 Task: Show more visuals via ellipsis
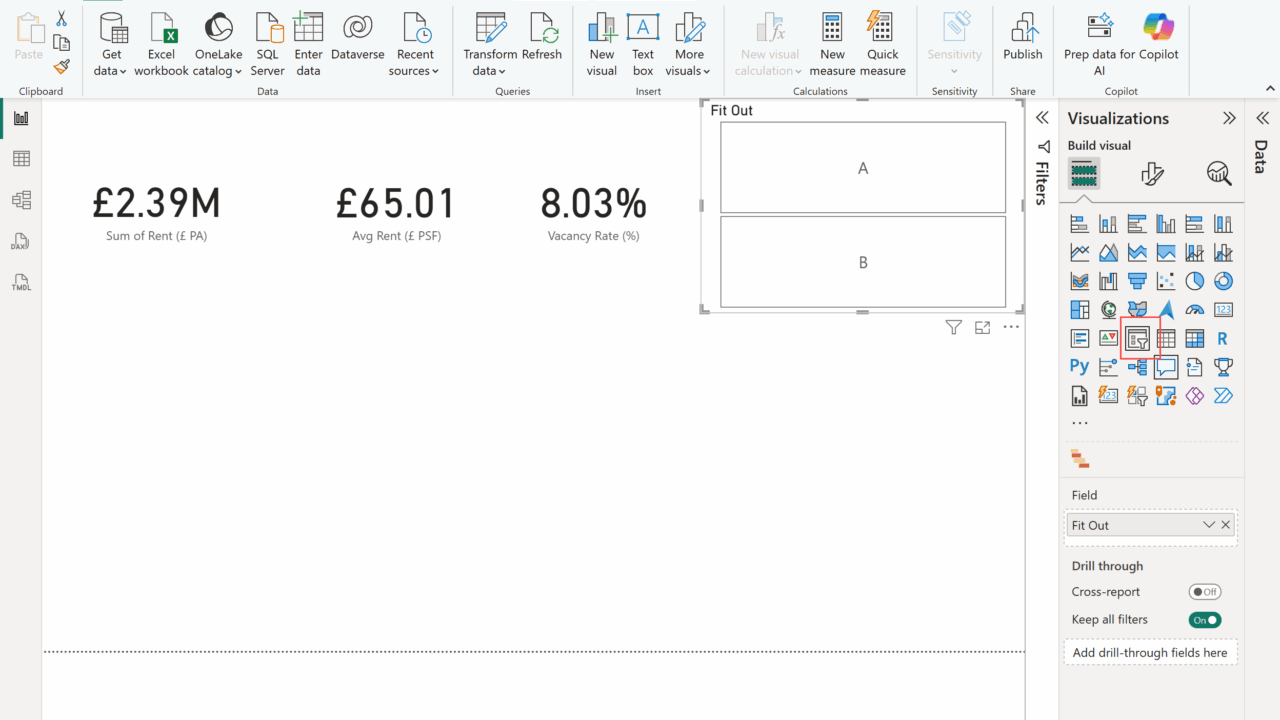point(1080,423)
